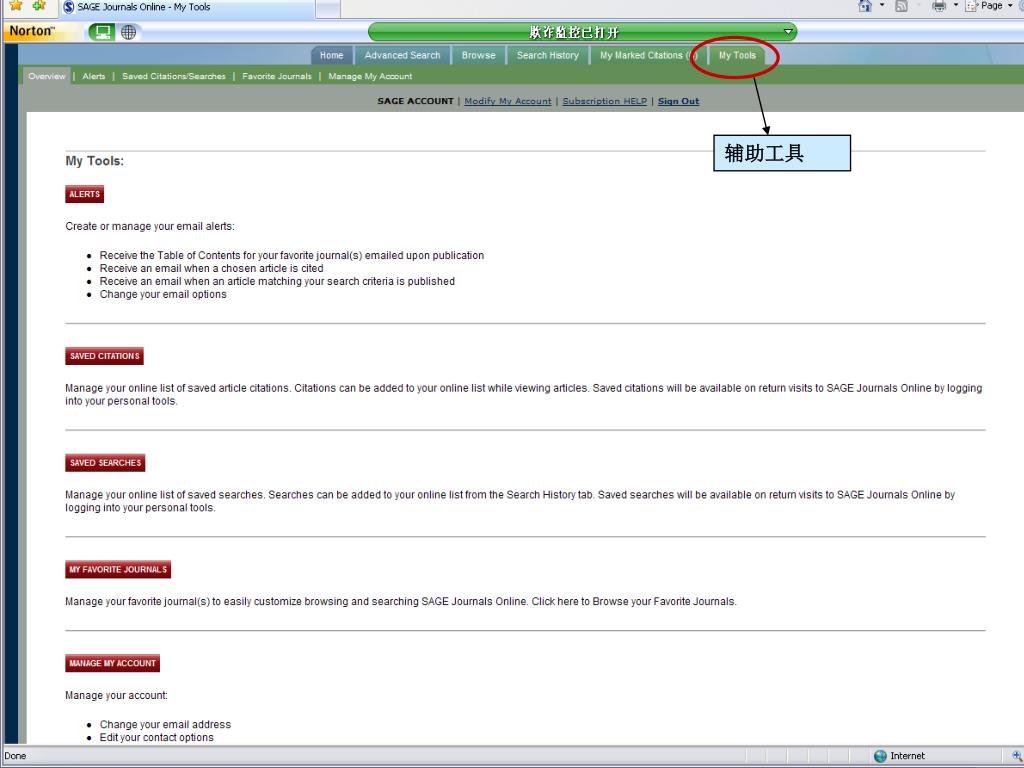Screen dimensions: 1024x768
Task: Click 'Manage your account:' text
Action: tap(116, 696)
